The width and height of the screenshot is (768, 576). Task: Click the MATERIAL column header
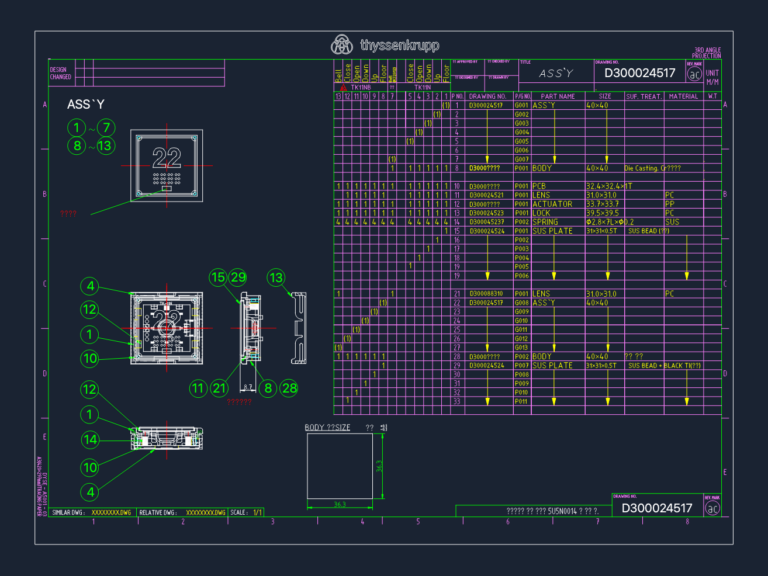coord(683,96)
